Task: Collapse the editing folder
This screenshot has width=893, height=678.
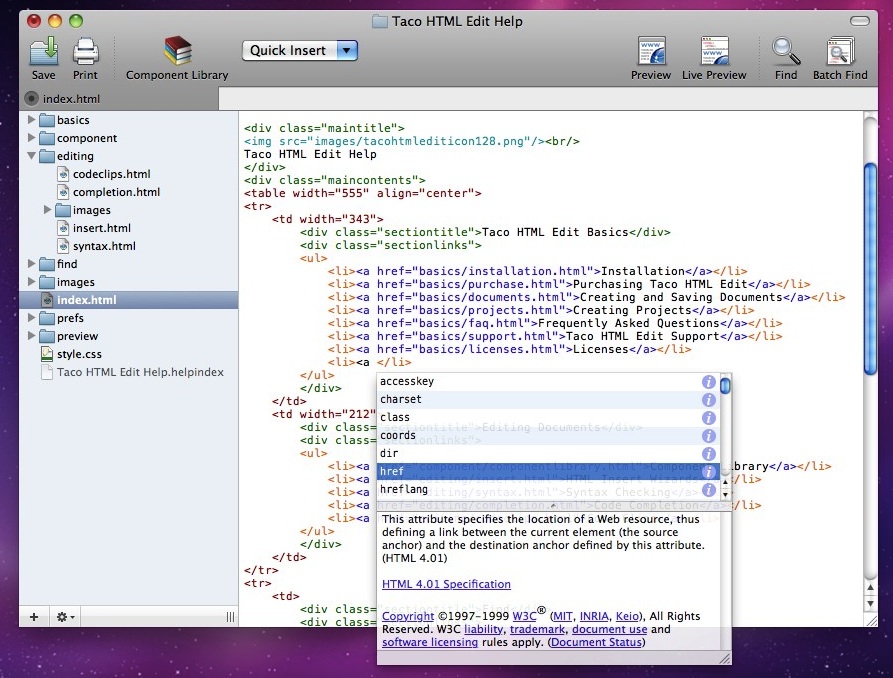Action: point(31,156)
